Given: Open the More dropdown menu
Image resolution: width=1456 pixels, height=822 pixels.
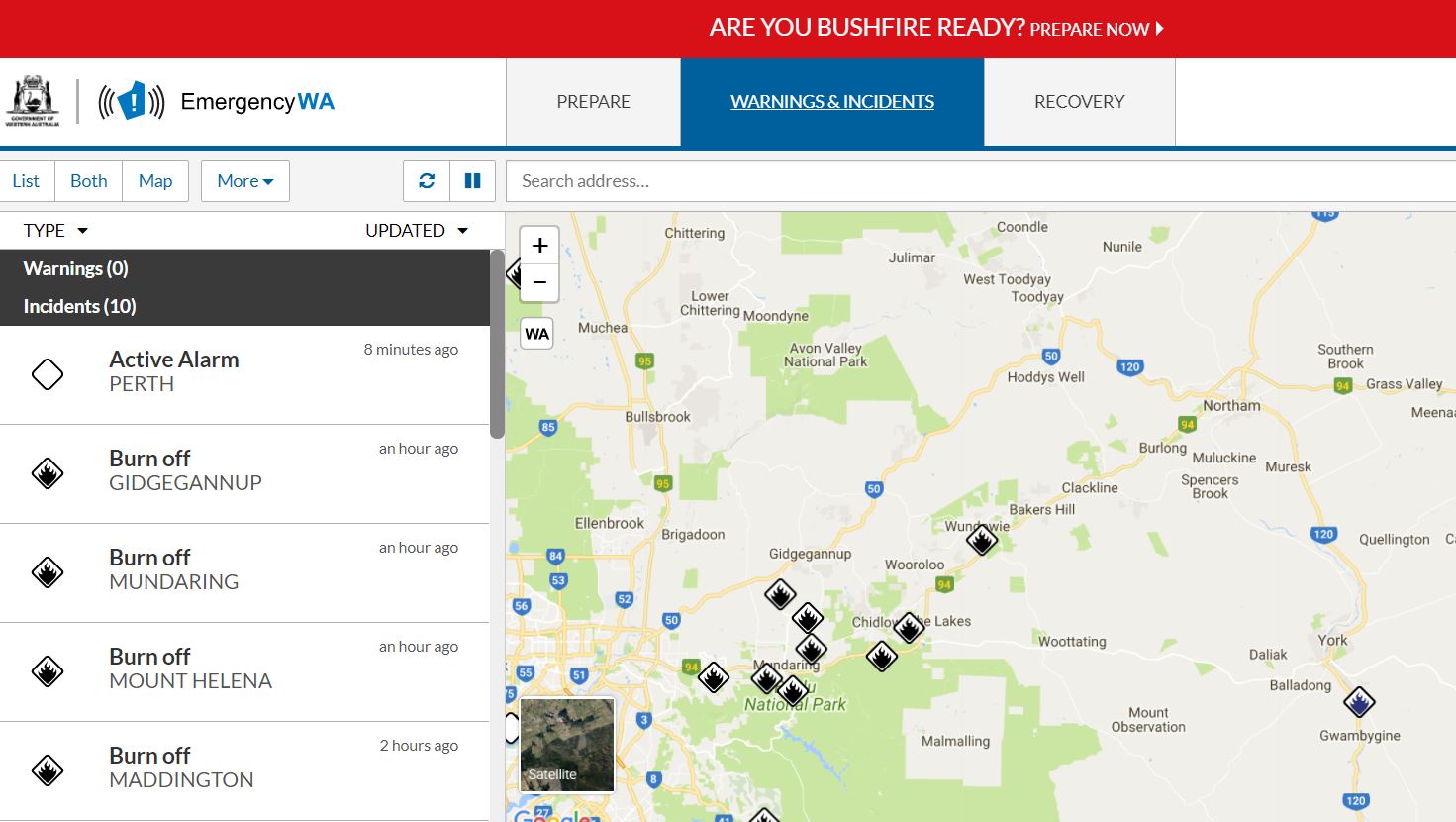Looking at the screenshot, I should [x=245, y=181].
